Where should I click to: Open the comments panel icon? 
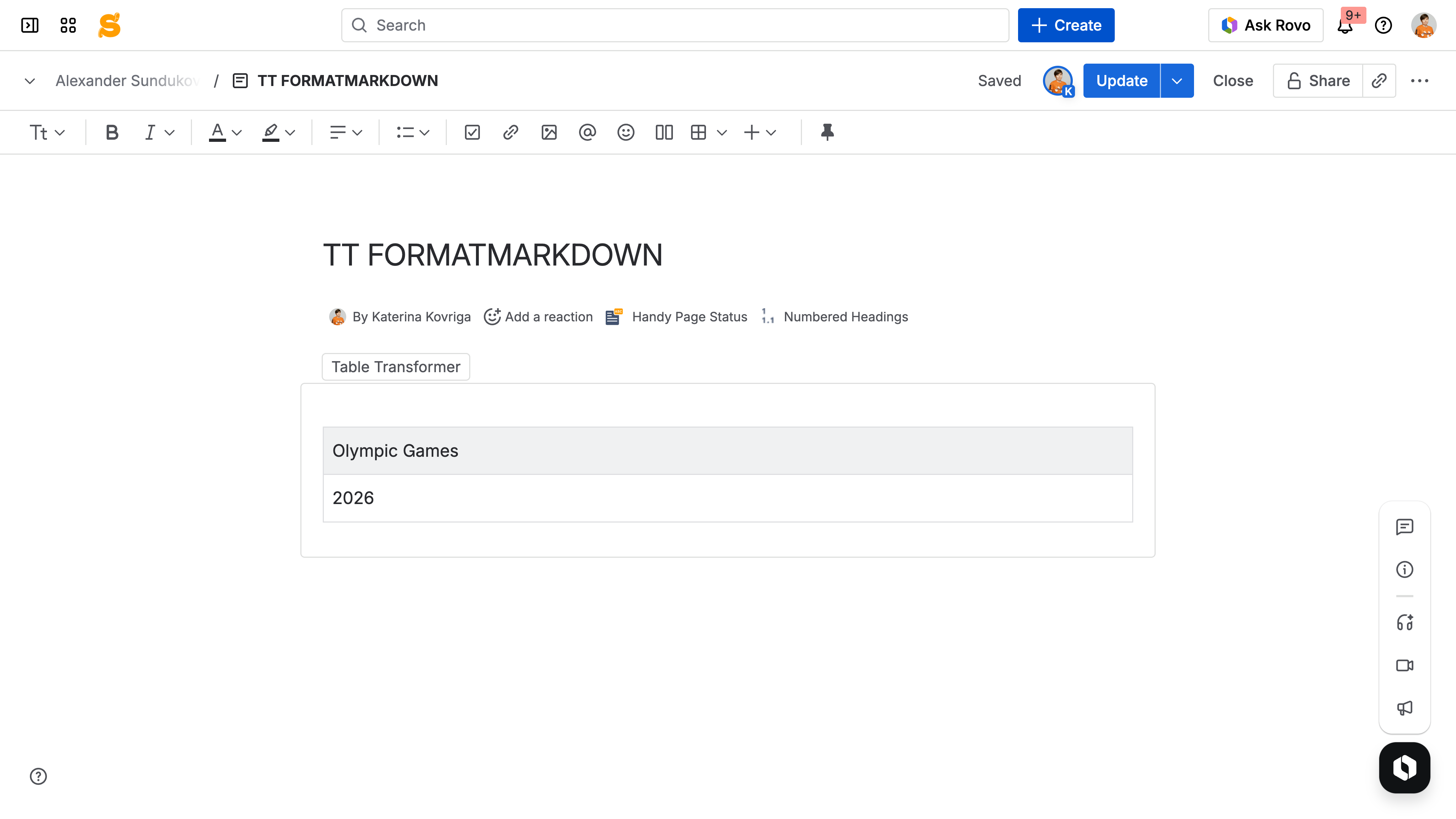(x=1404, y=527)
